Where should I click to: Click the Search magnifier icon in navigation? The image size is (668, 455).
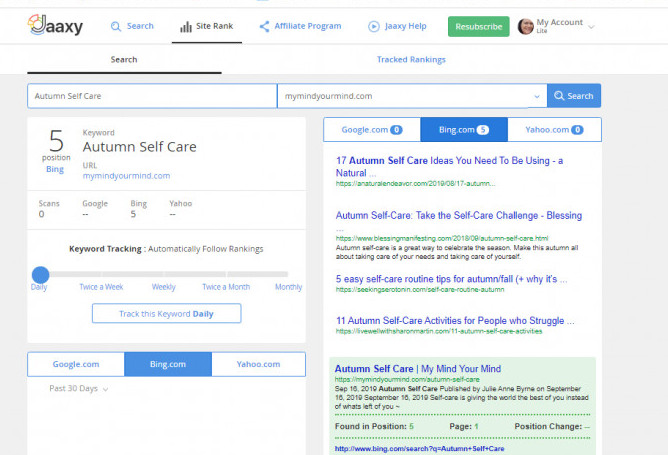pos(115,26)
